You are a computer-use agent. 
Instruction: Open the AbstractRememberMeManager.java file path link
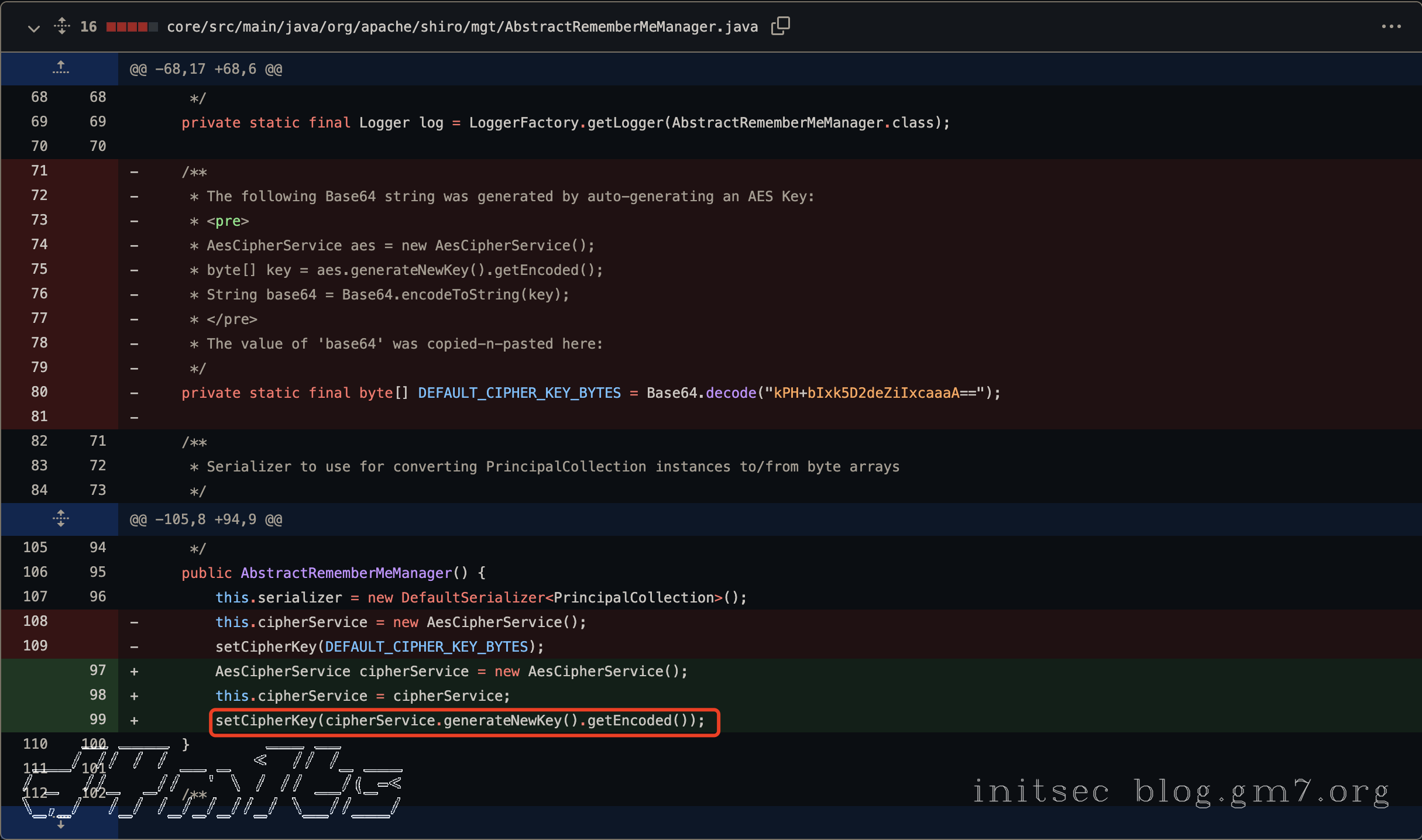click(x=462, y=27)
